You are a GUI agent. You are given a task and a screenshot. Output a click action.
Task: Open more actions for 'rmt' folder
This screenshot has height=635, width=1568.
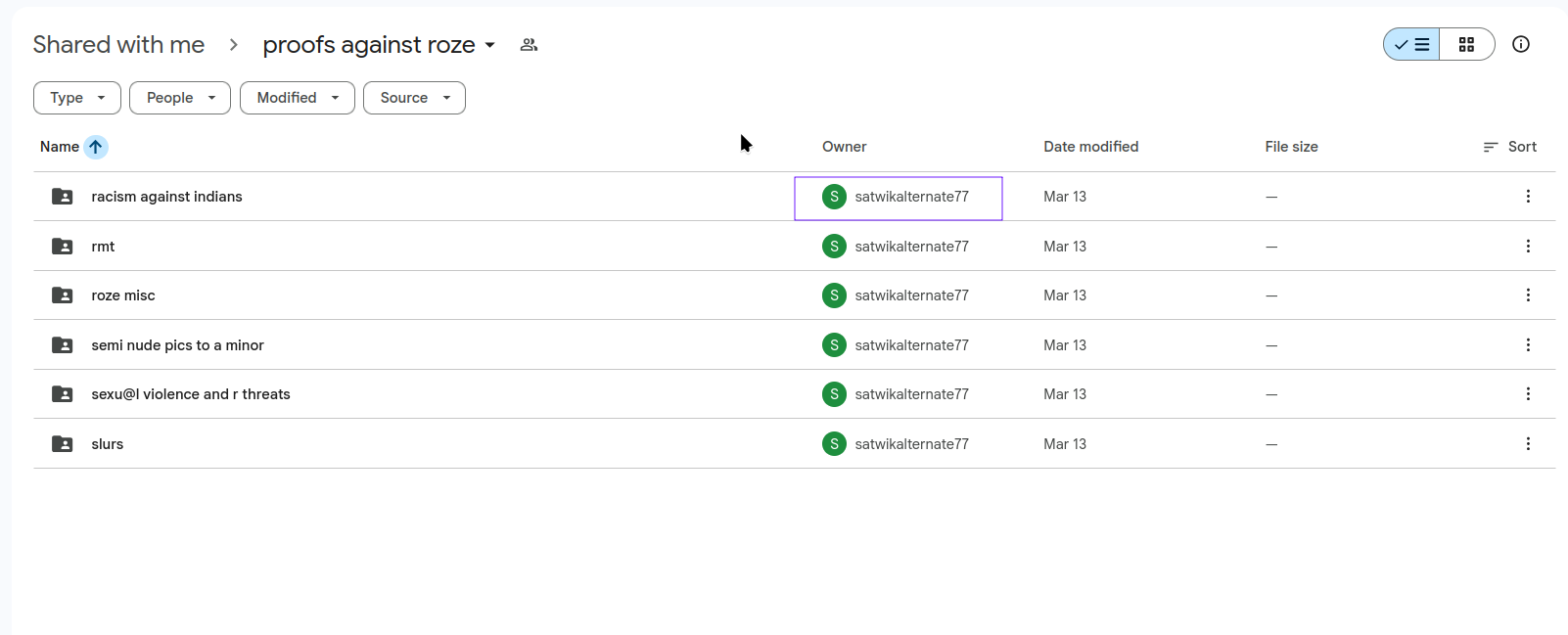1528,247
